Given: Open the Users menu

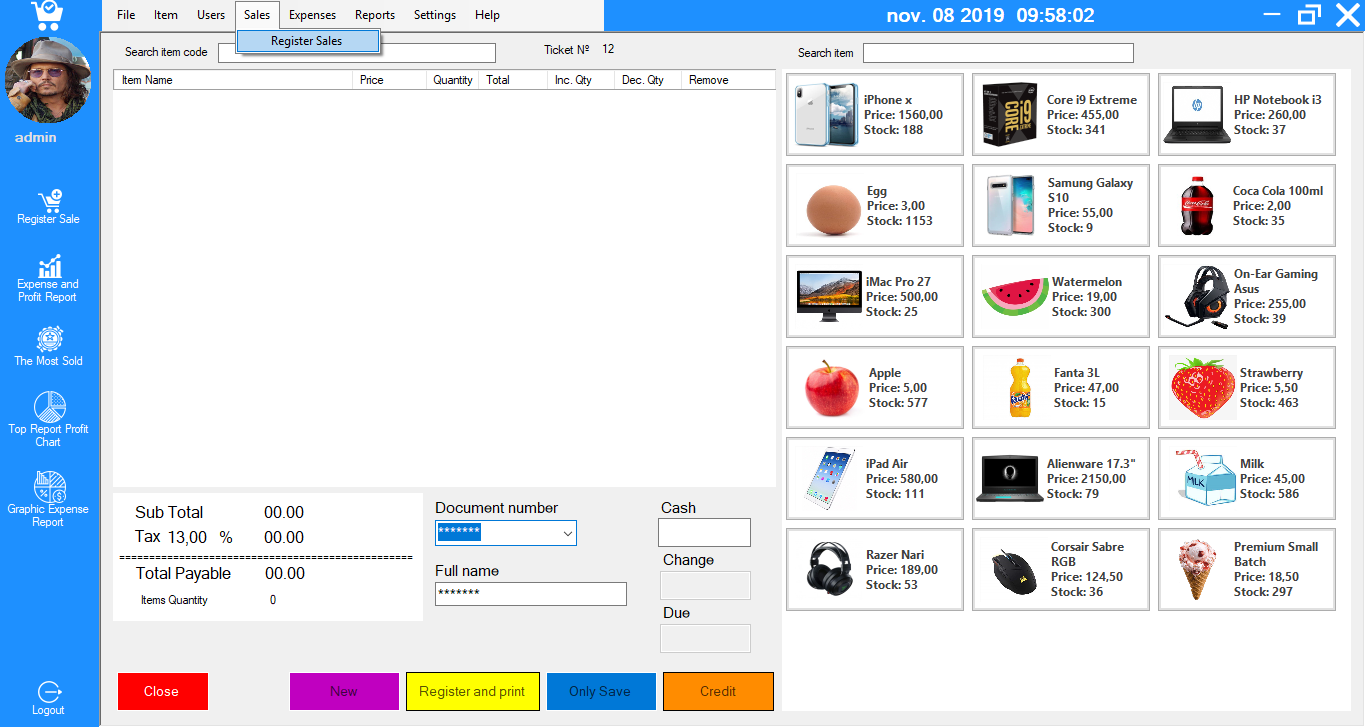Looking at the screenshot, I should [x=211, y=15].
